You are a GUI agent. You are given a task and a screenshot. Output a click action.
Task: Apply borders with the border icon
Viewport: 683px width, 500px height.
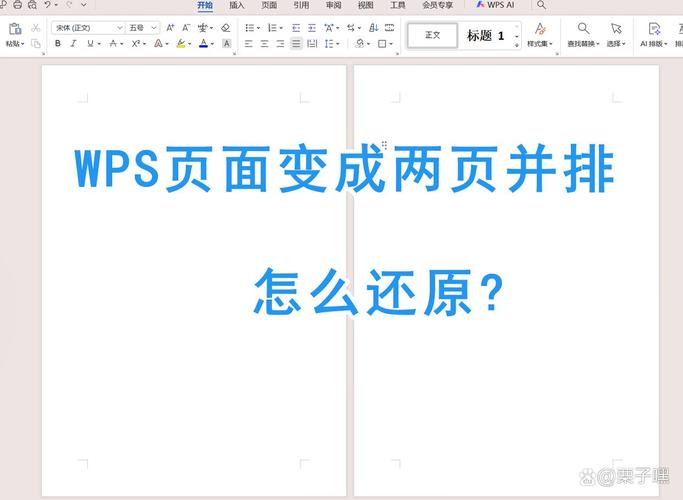point(382,44)
